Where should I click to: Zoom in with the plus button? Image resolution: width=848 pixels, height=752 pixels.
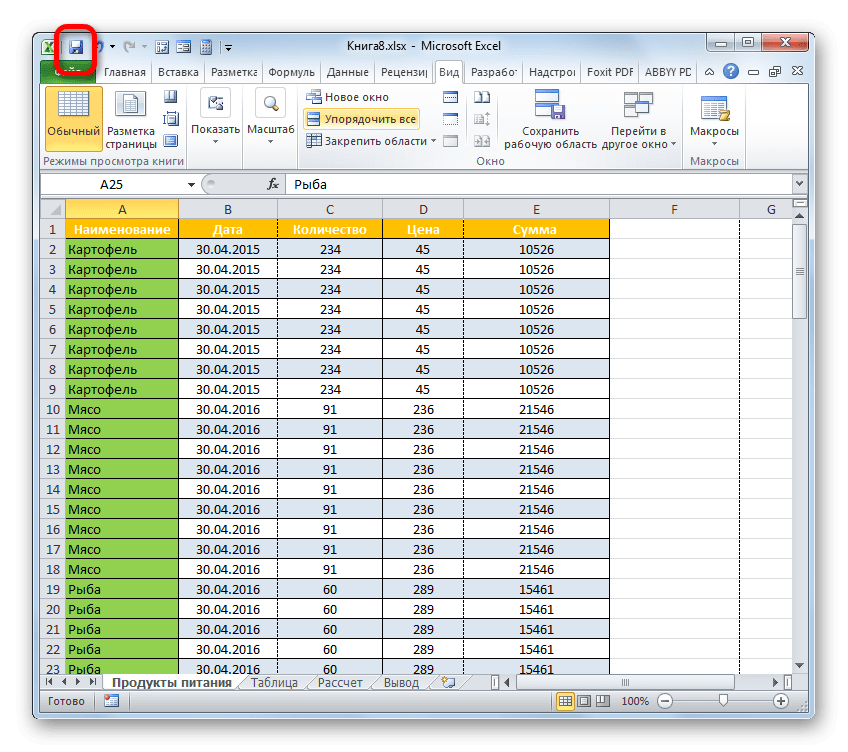click(x=780, y=701)
